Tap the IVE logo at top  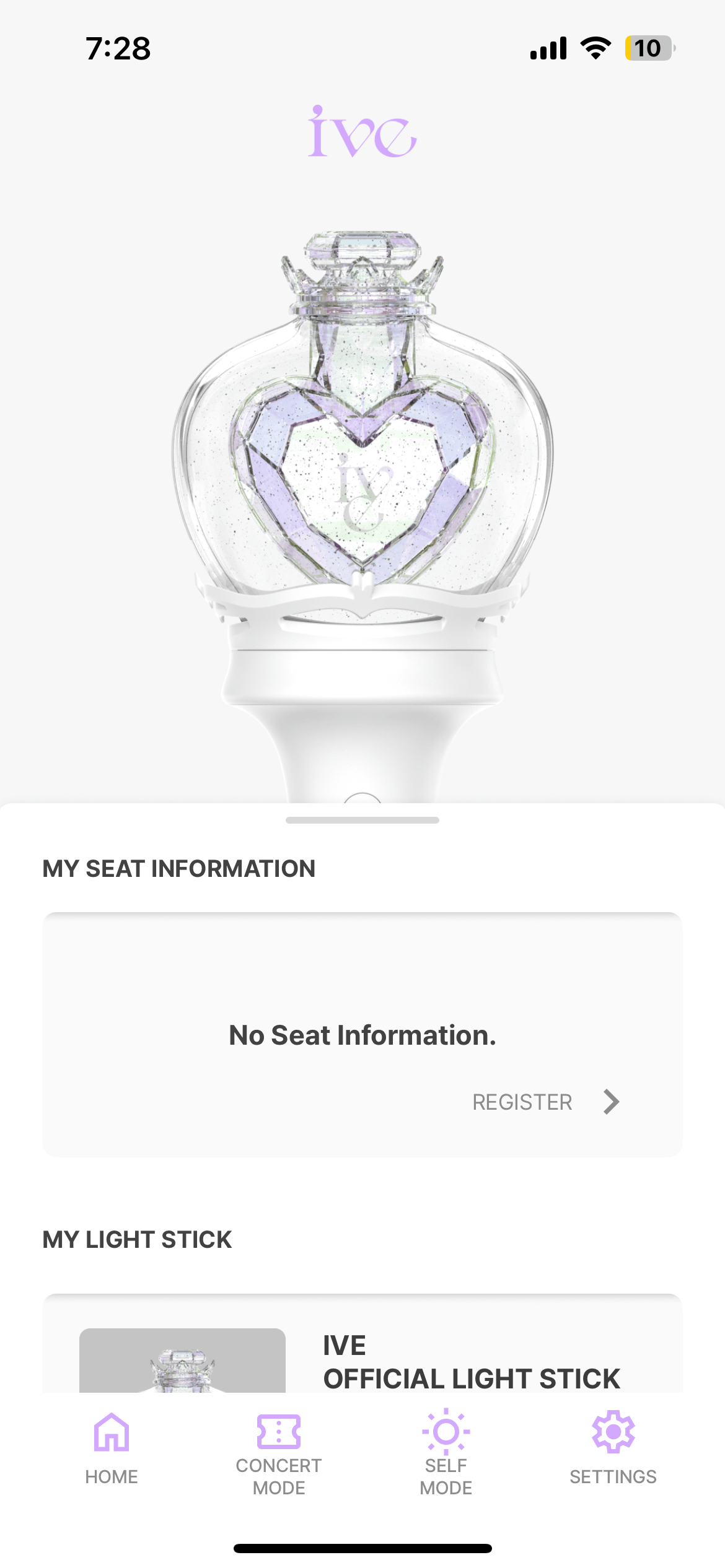(362, 131)
